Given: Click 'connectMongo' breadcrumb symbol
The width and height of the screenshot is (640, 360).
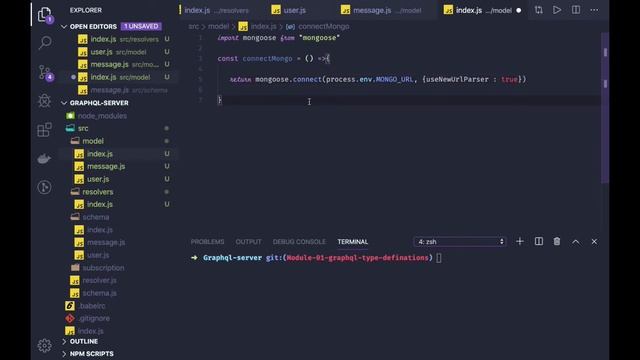Looking at the screenshot, I should [324, 27].
